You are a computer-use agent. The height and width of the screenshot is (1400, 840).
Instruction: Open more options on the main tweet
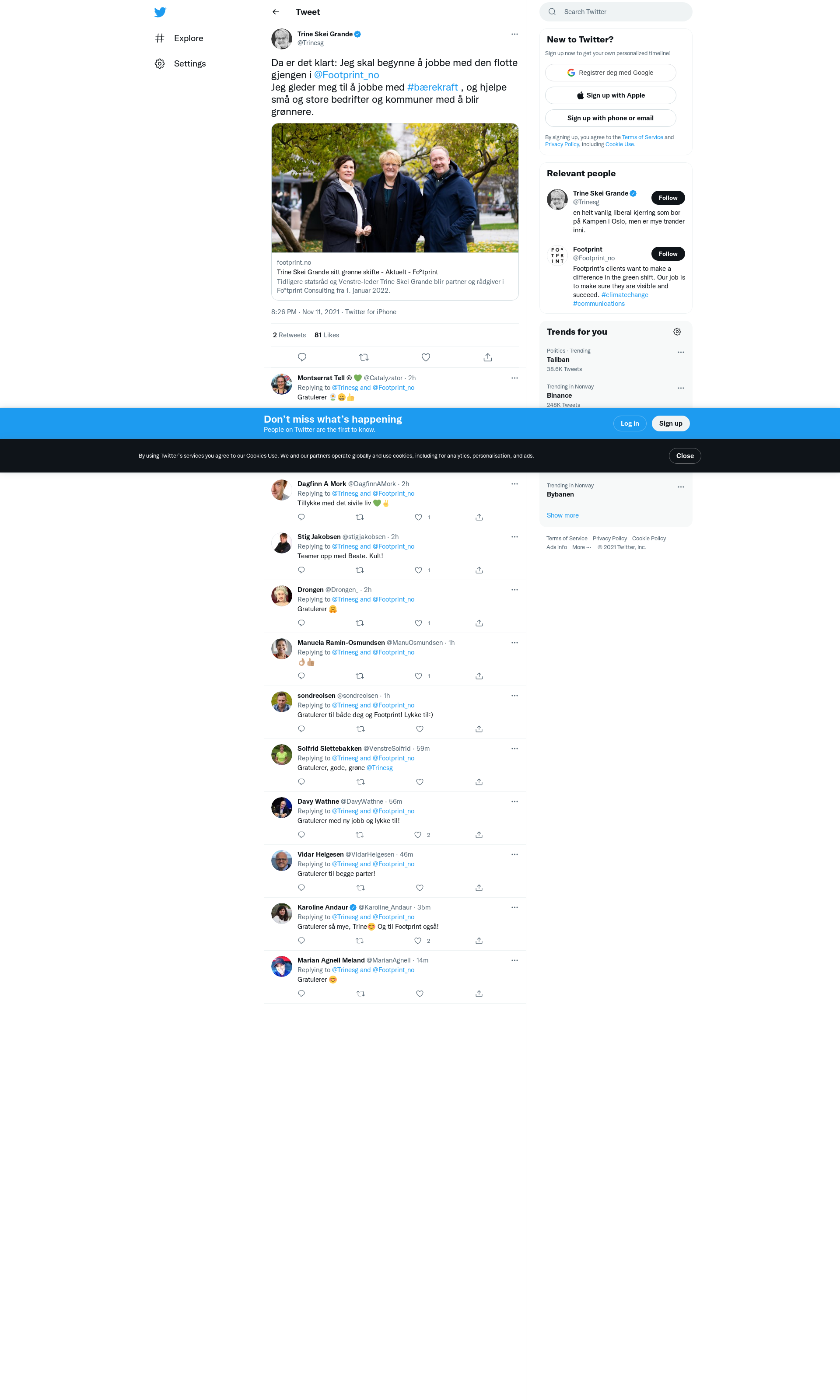click(514, 34)
